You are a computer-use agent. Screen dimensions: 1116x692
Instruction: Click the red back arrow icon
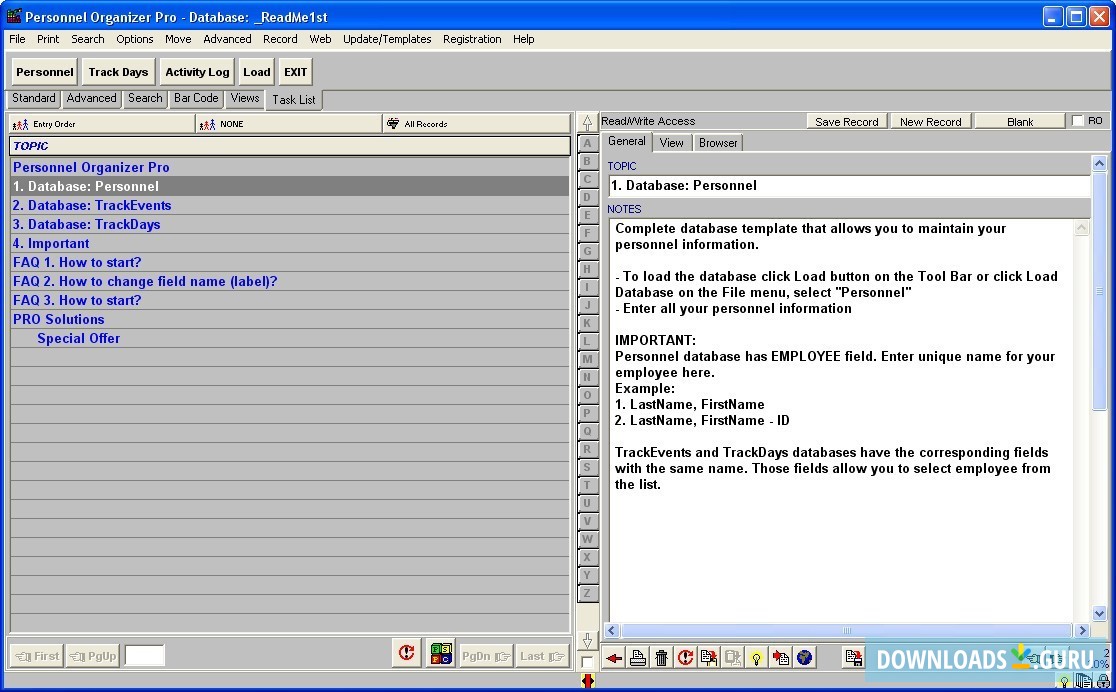coord(613,657)
